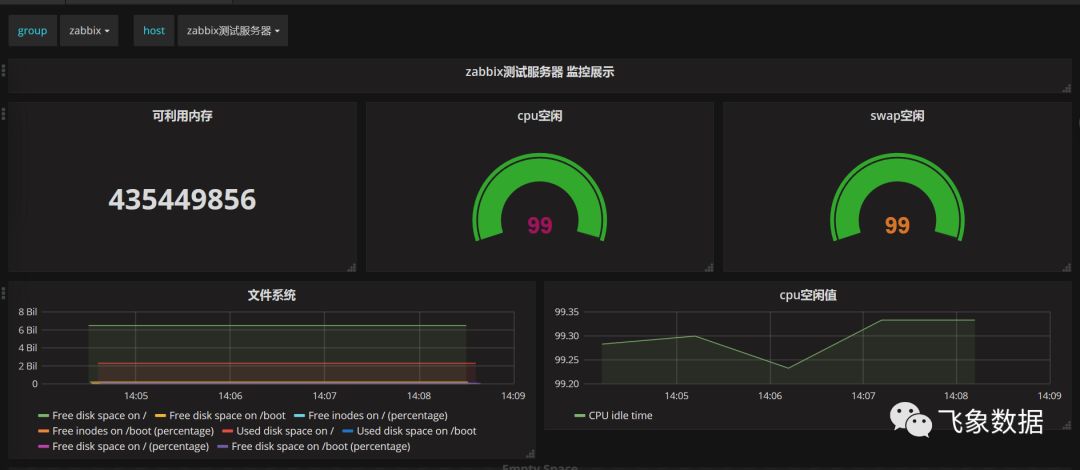The height and width of the screenshot is (470, 1080).
Task: Click the '99.20' axis label in cpu空闲值 chart
Action: (x=566, y=383)
